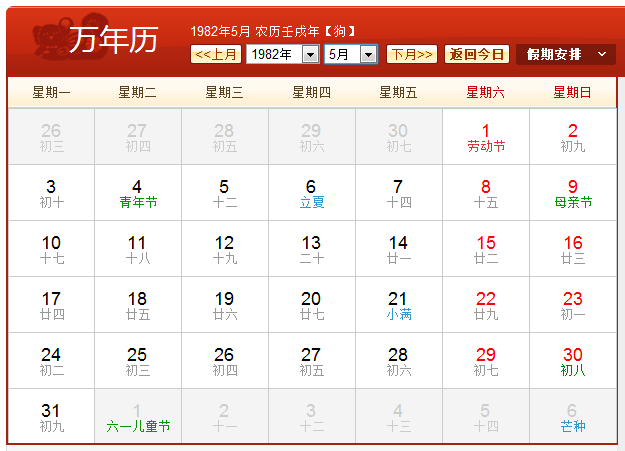The image size is (625, 451).
Task: Select May 5 十二 cell
Action: click(225, 193)
